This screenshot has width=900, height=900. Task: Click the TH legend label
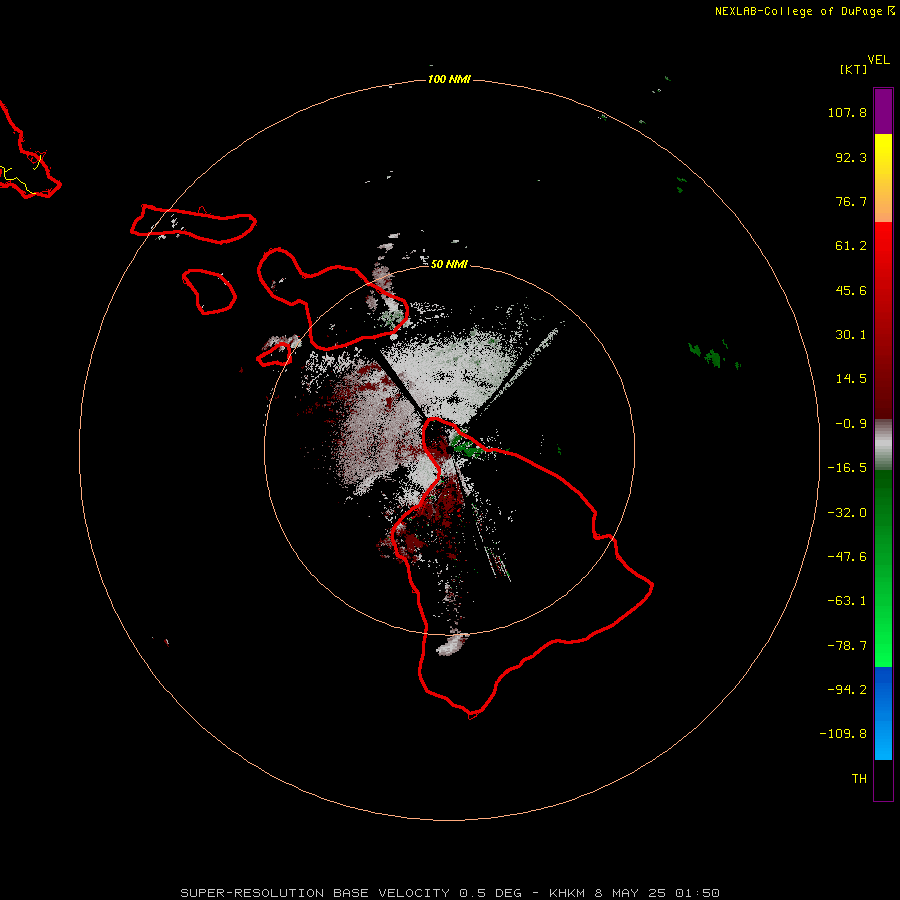tap(859, 779)
